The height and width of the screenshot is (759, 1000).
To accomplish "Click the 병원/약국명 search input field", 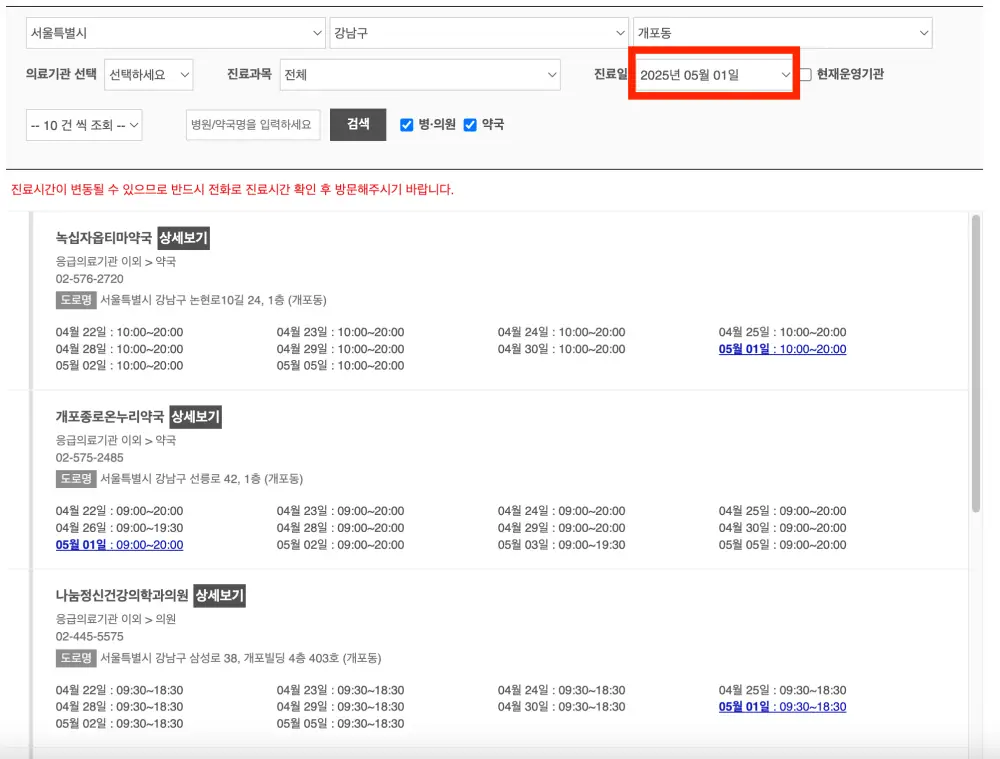I will (x=252, y=124).
